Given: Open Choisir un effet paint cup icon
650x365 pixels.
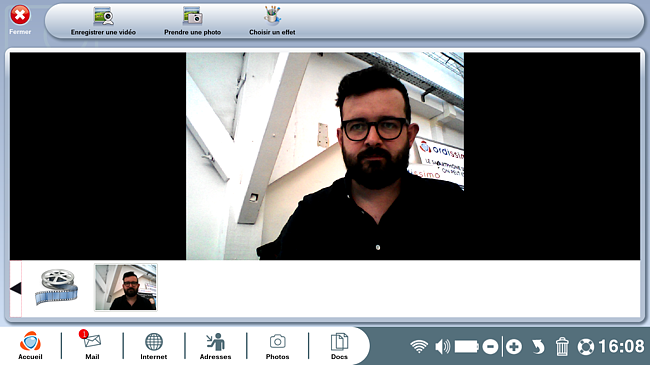Looking at the screenshot, I should coord(272,16).
